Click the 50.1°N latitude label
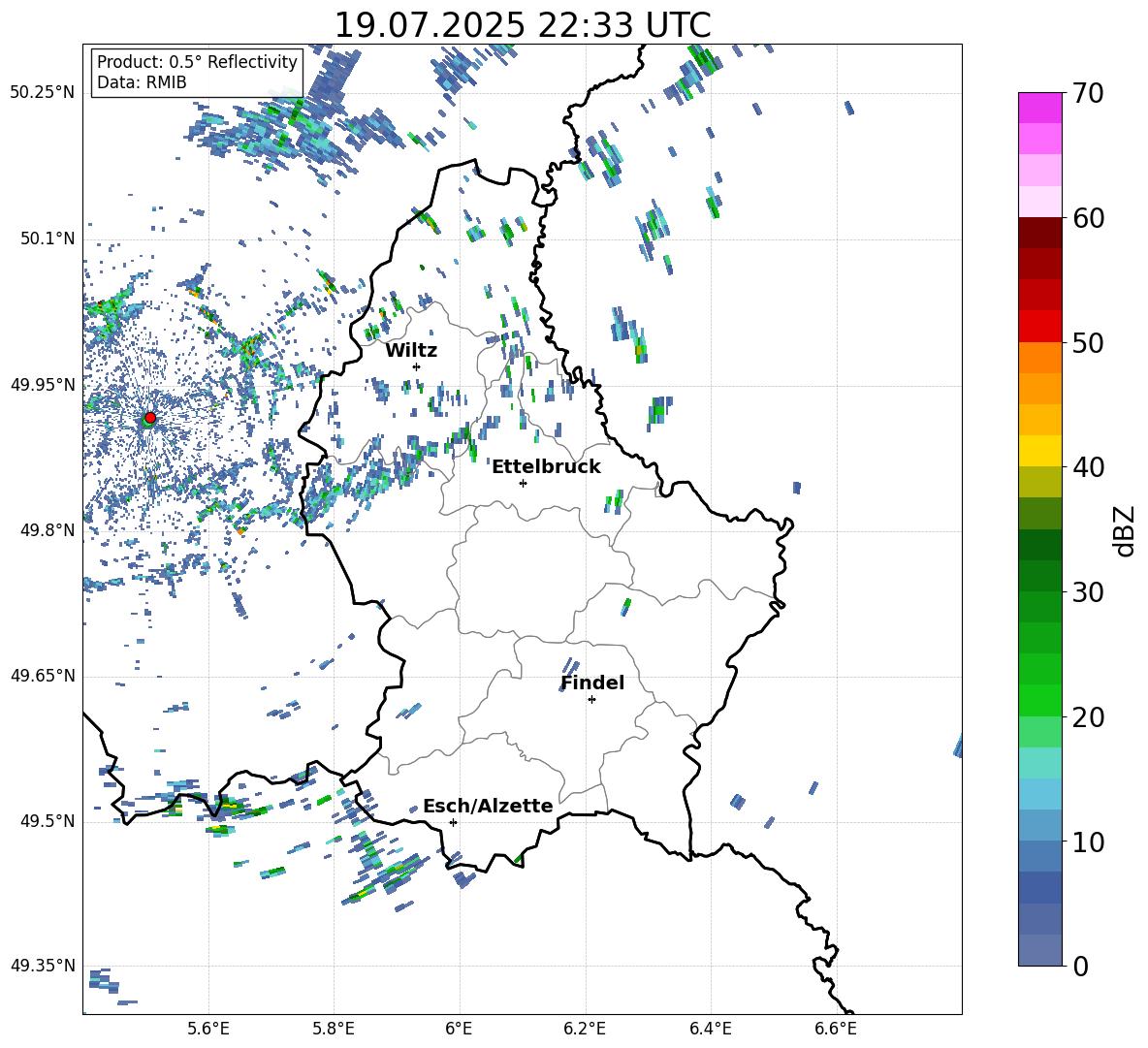 point(48,239)
